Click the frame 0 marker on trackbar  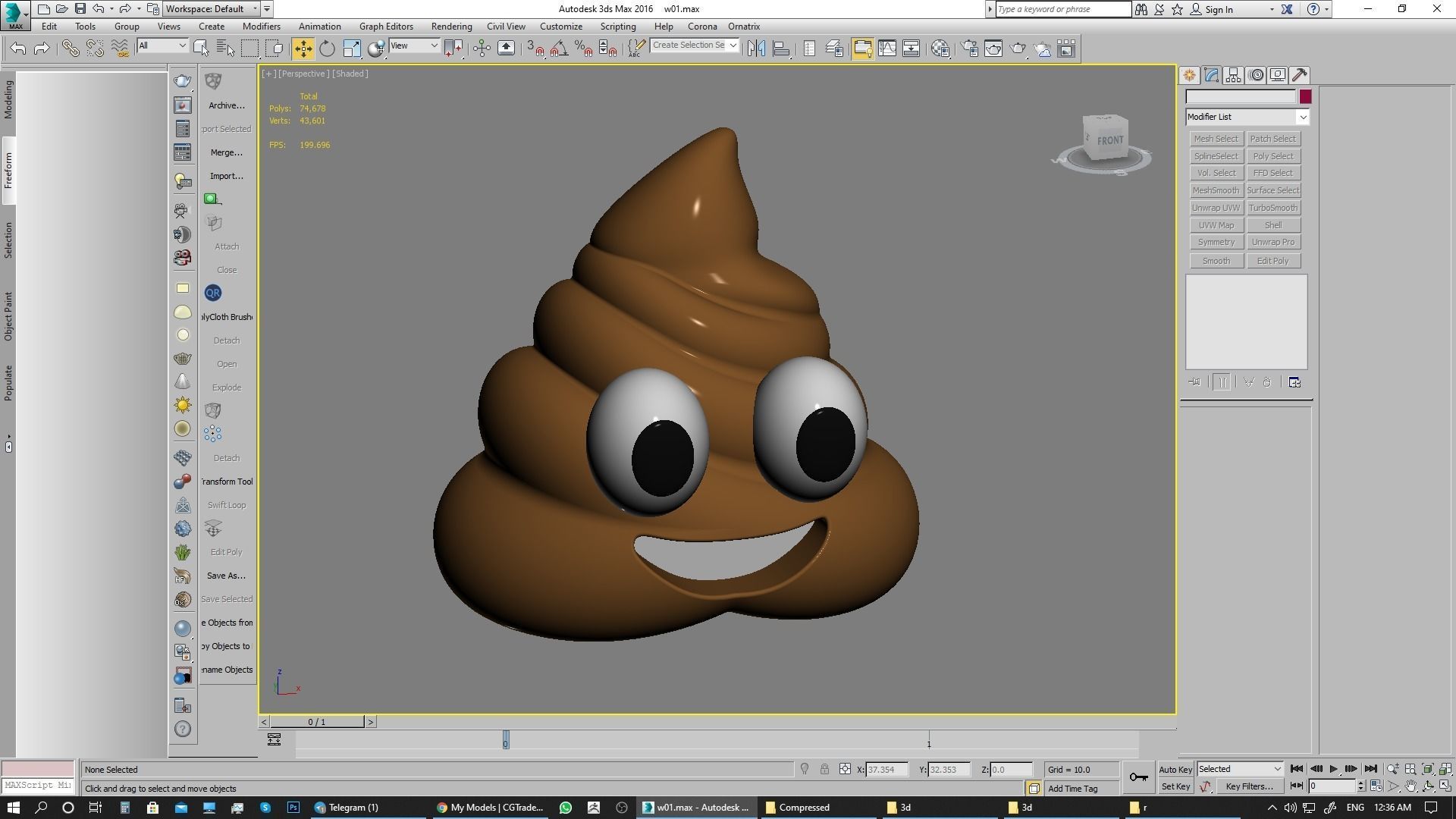click(506, 741)
